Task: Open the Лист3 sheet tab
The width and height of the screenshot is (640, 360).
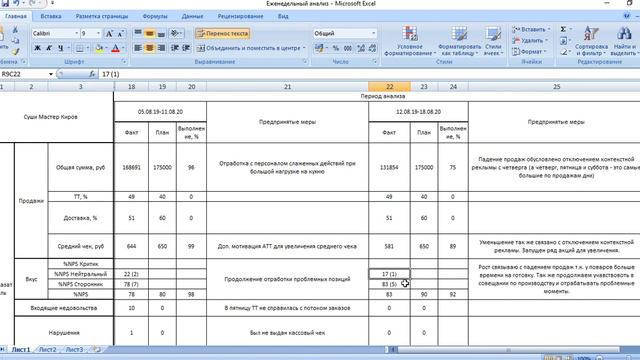Action: tap(75, 349)
